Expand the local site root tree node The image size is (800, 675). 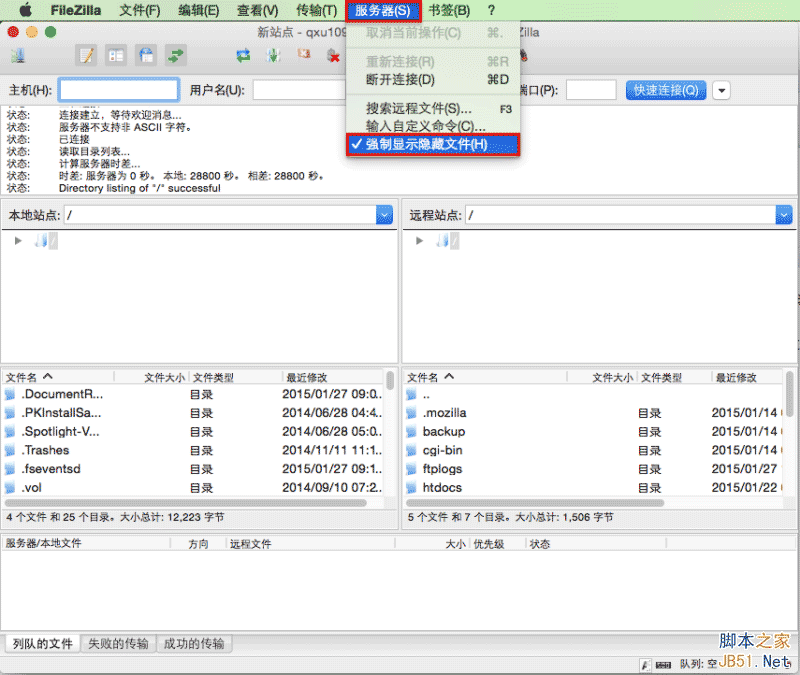pyautogui.click(x=18, y=240)
